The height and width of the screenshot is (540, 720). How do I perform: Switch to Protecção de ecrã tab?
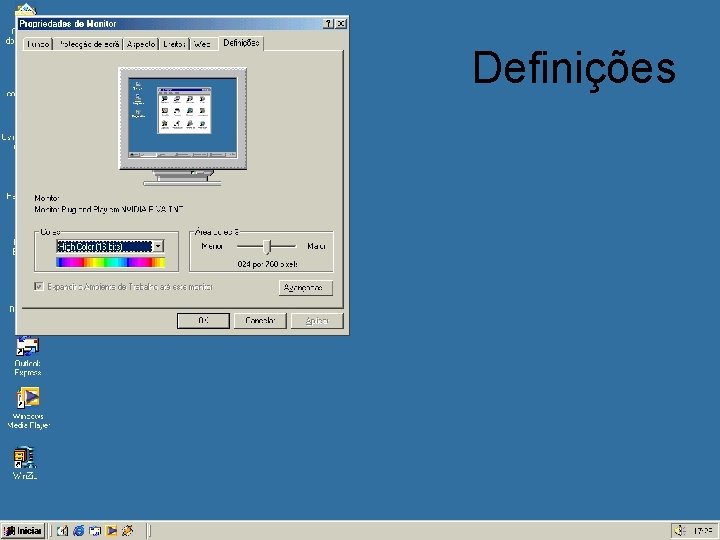click(x=89, y=44)
